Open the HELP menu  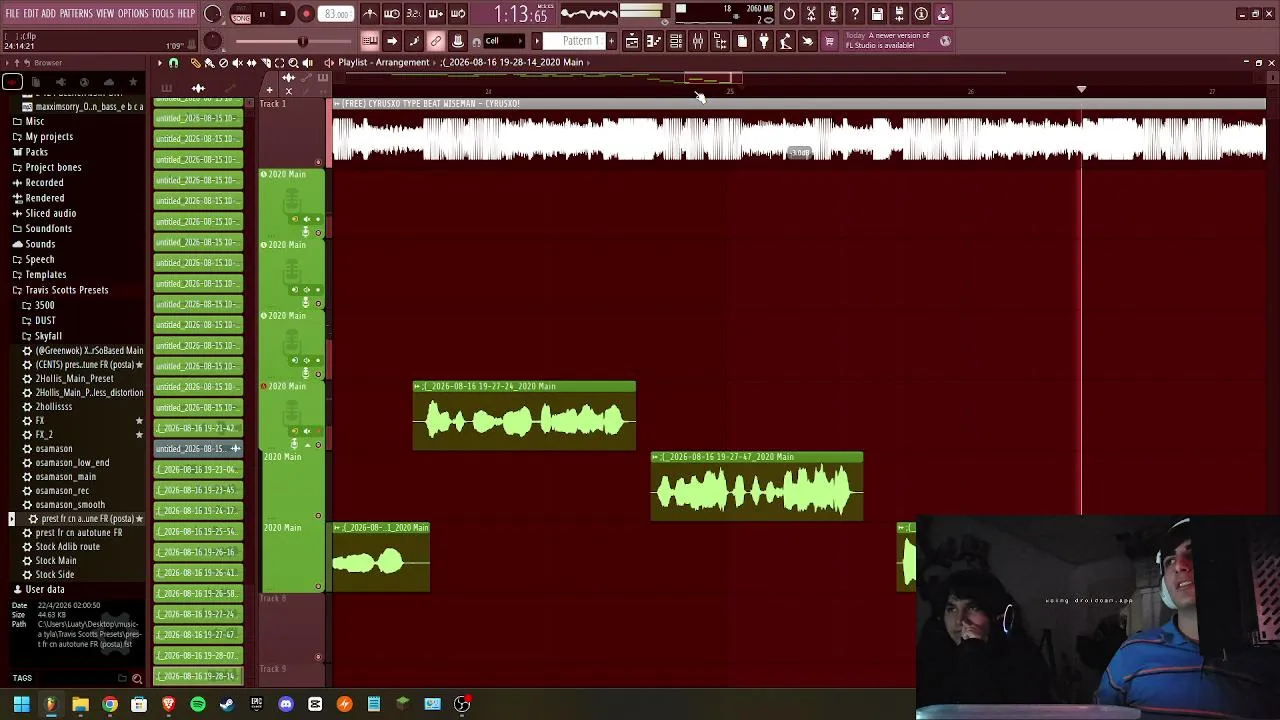(x=187, y=14)
